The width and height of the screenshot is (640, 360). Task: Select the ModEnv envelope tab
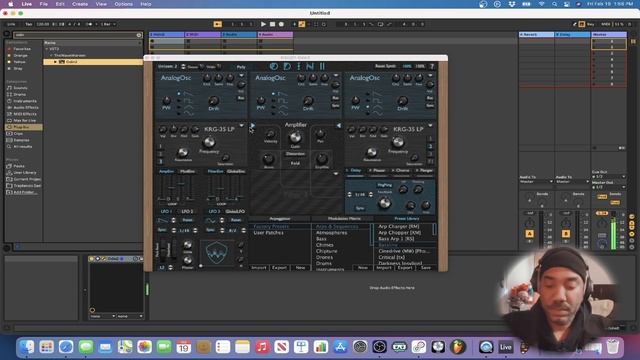(187, 171)
